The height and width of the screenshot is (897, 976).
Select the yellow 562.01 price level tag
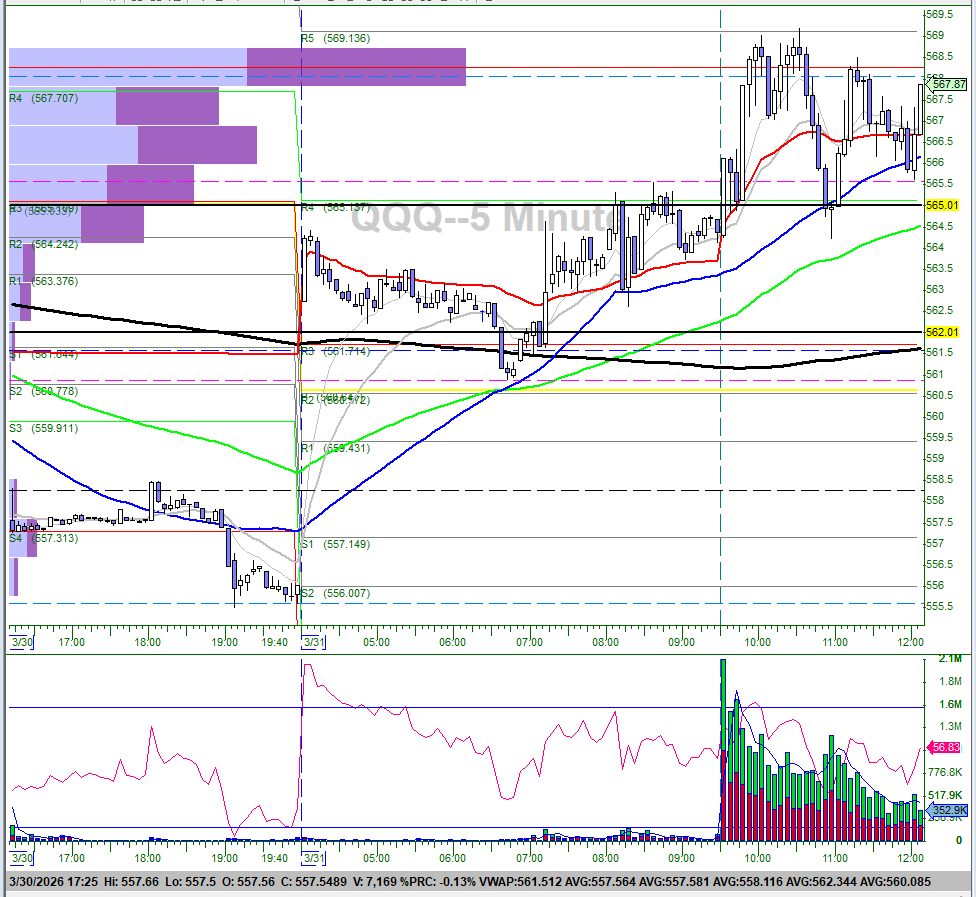(x=942, y=332)
